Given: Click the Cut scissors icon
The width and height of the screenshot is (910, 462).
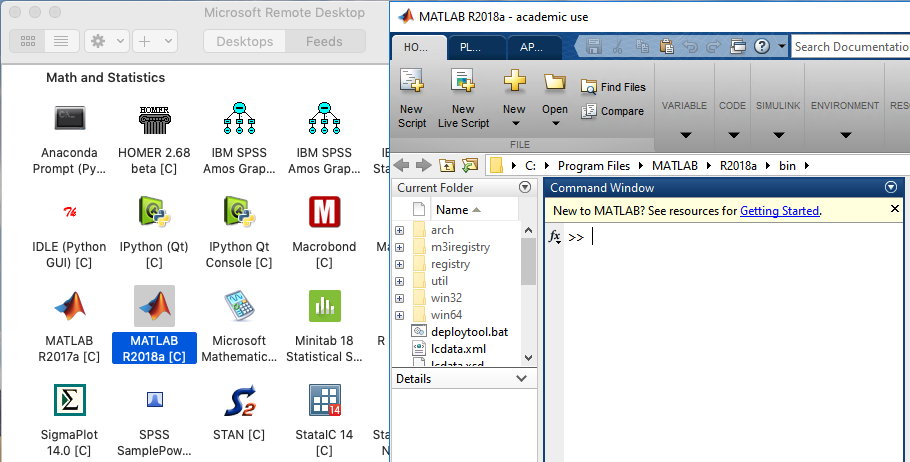Looking at the screenshot, I should [x=618, y=46].
